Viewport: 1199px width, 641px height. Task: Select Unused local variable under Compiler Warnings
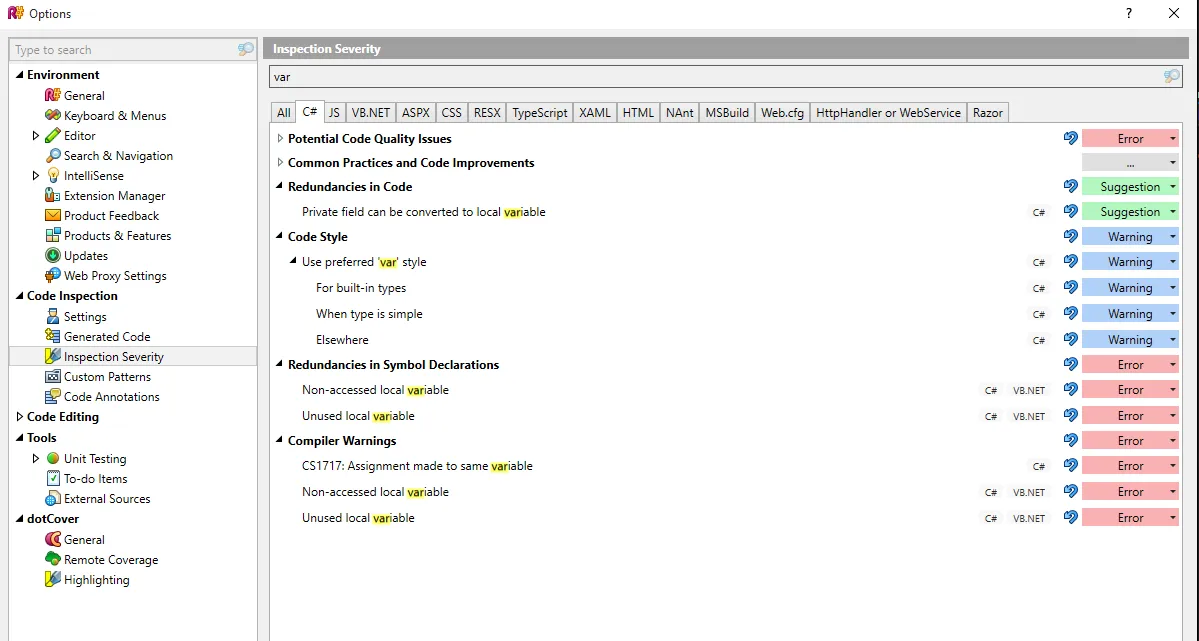tap(358, 518)
